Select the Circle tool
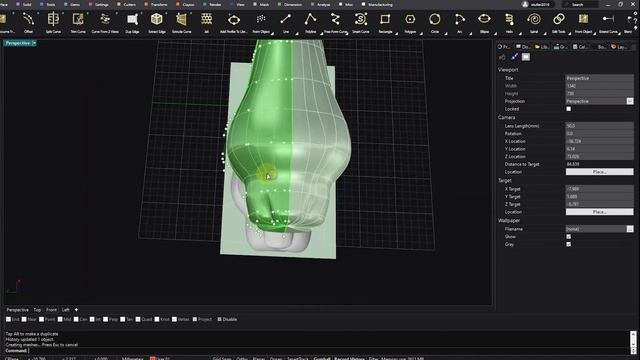Image resolution: width=640 pixels, height=360 pixels. (x=435, y=22)
